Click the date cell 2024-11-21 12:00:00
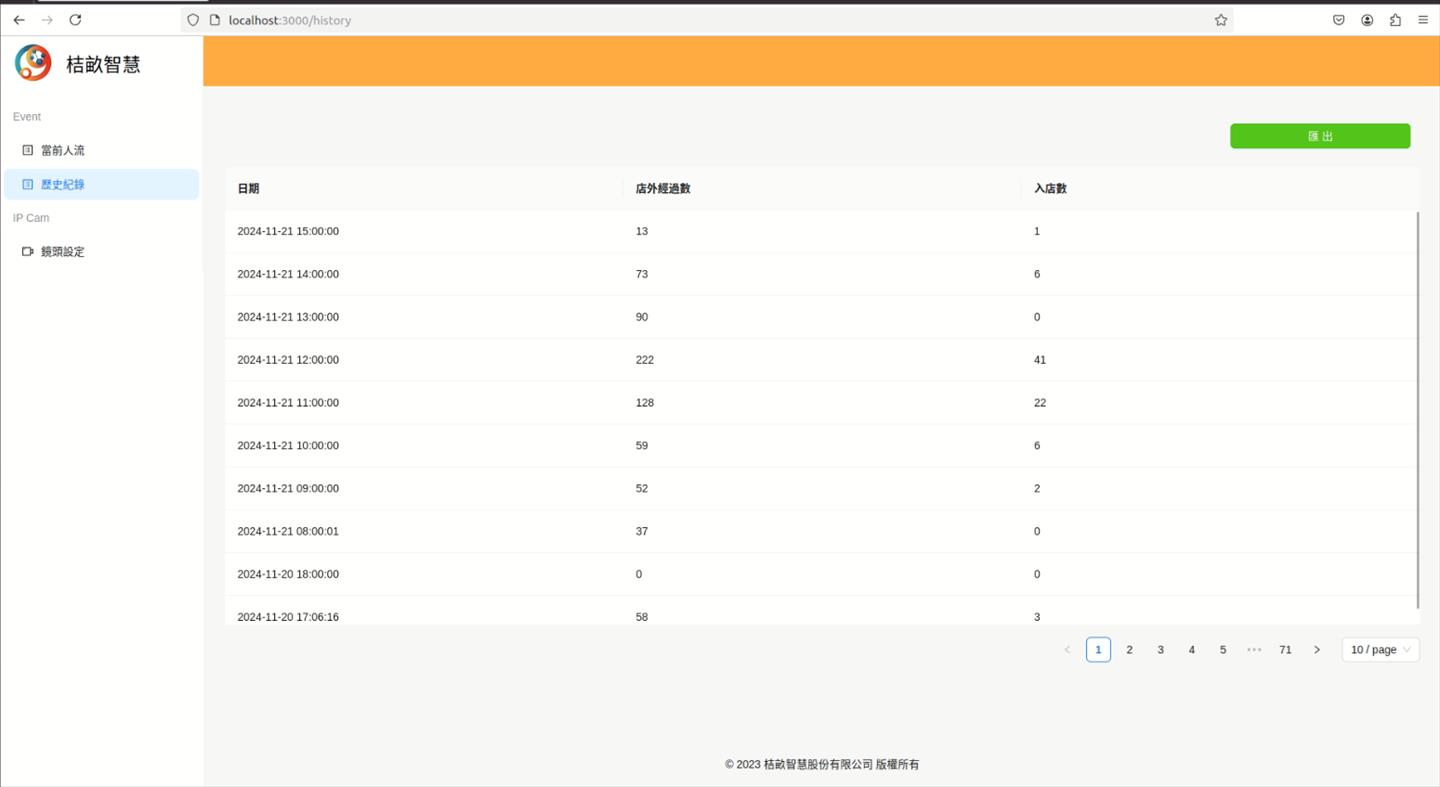 [x=288, y=360]
